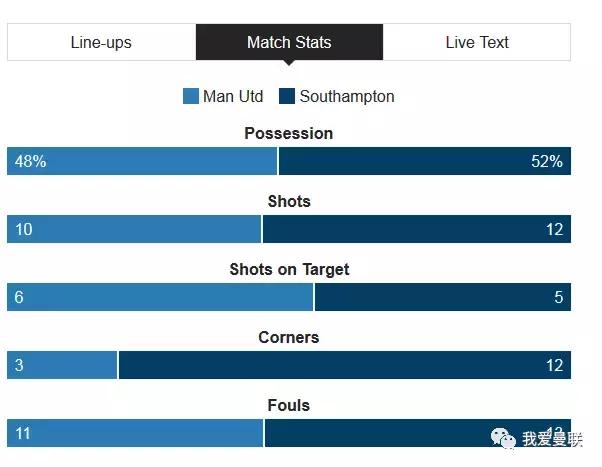602x467 pixels.
Task: Open the Line-ups tab
Action: coord(101,43)
